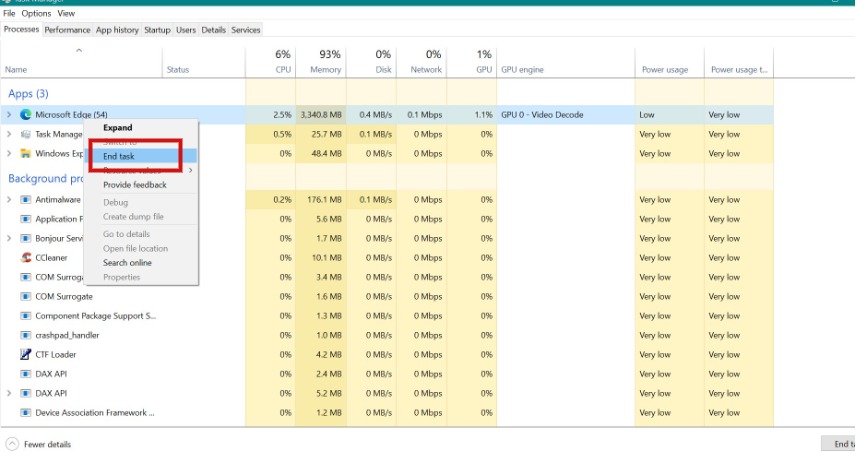Expand the Bonjour Service row
This screenshot has height=458, width=856.
[x=9, y=239]
